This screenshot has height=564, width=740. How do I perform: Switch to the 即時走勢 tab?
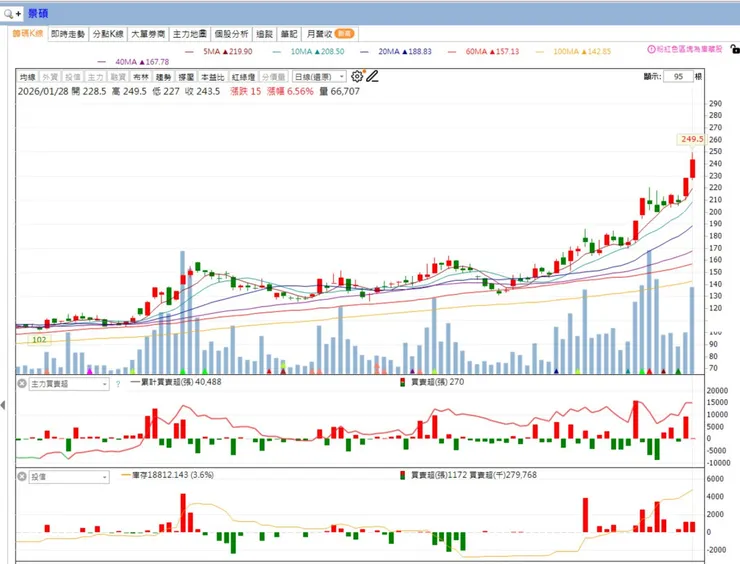point(68,34)
